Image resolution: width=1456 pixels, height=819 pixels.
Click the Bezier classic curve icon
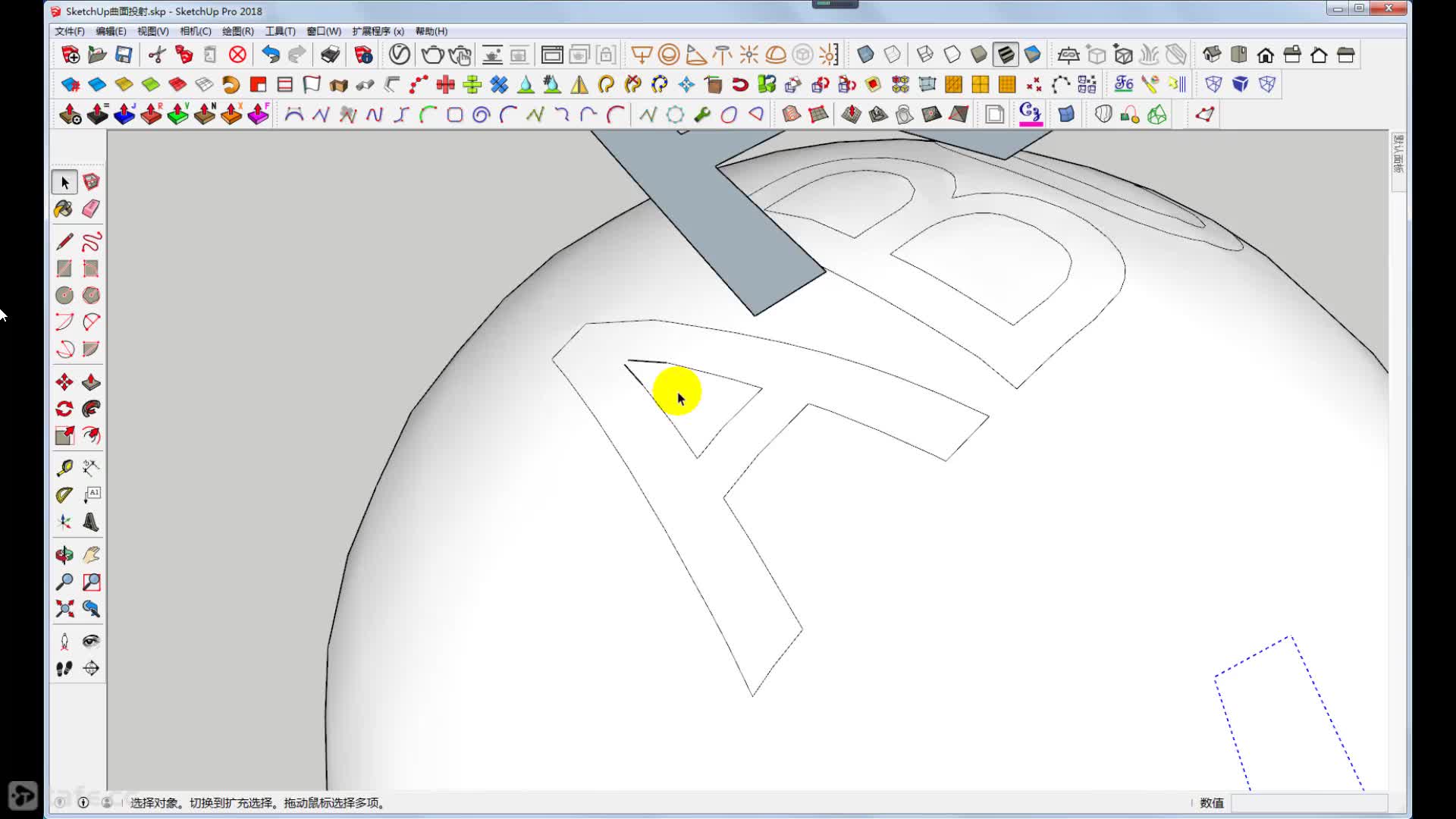pos(294,115)
